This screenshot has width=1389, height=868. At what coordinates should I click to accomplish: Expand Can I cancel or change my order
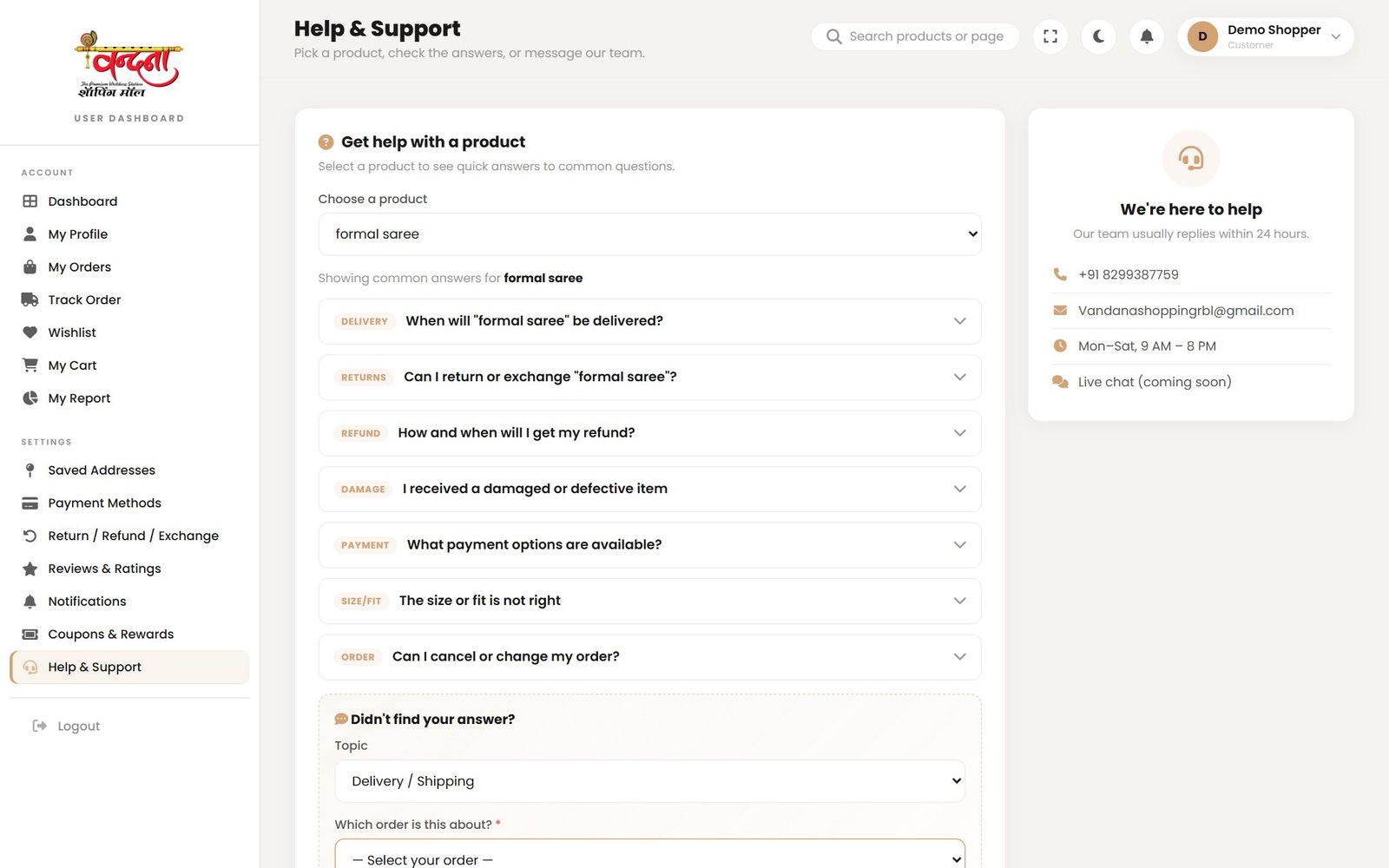tap(649, 657)
